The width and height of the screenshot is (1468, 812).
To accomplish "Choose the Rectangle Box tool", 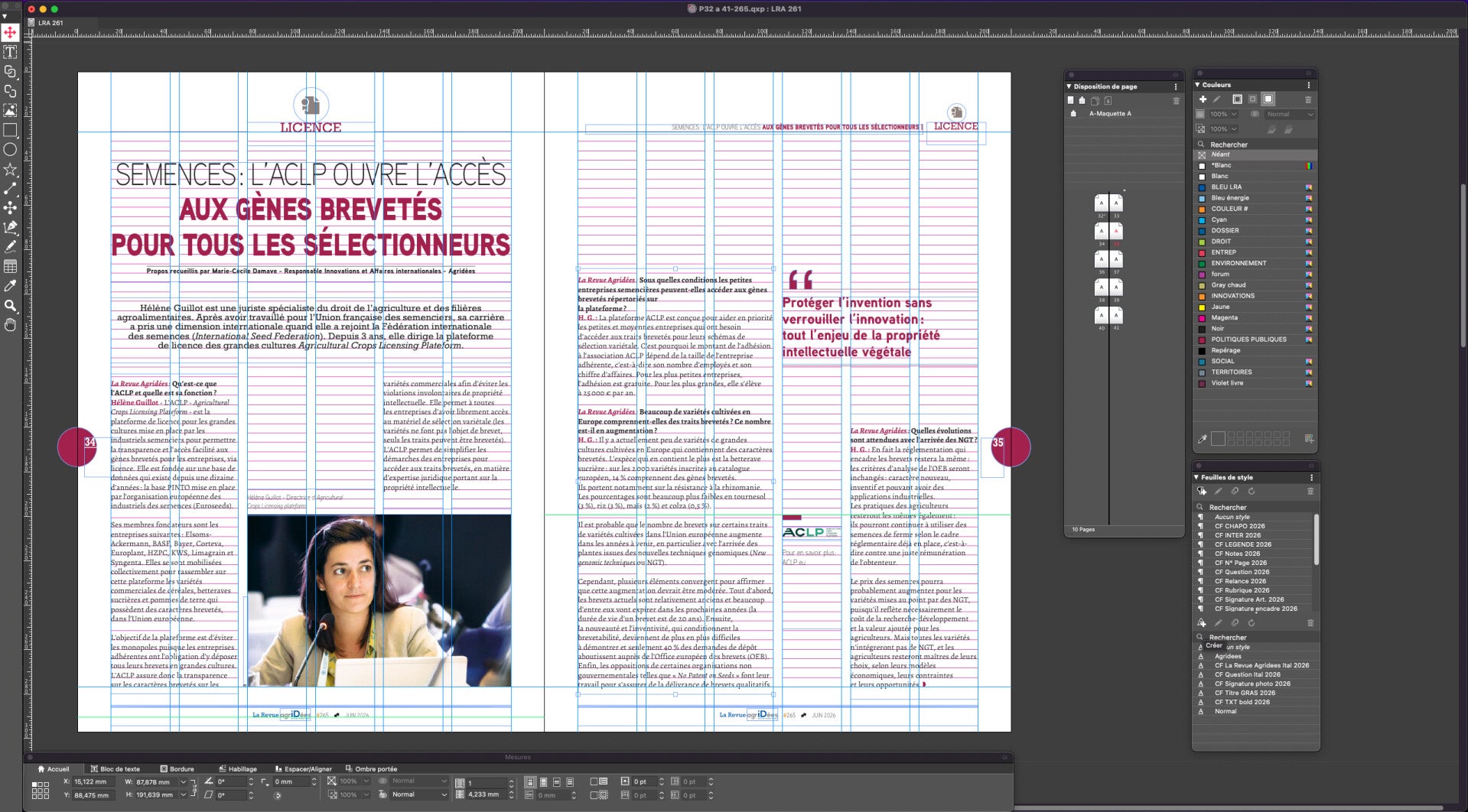I will click(10, 131).
